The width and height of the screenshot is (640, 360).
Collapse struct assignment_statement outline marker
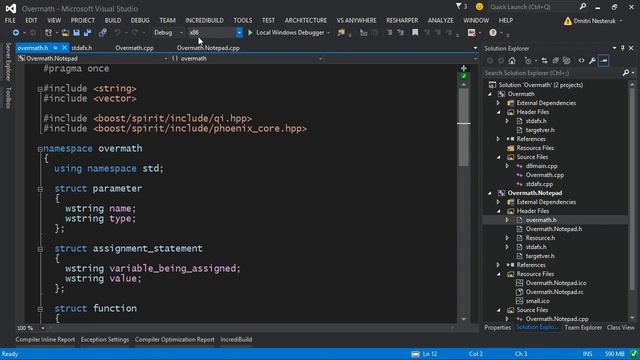coord(40,249)
